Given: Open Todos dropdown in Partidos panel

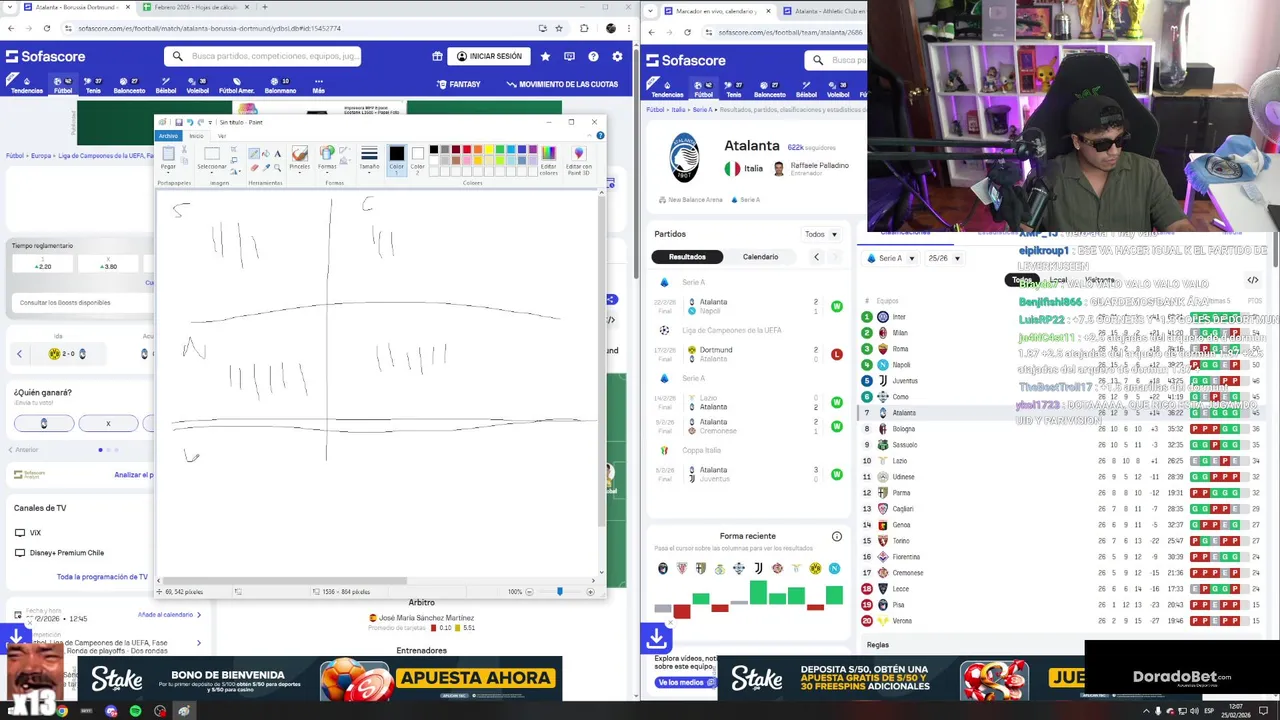Looking at the screenshot, I should click(x=821, y=234).
